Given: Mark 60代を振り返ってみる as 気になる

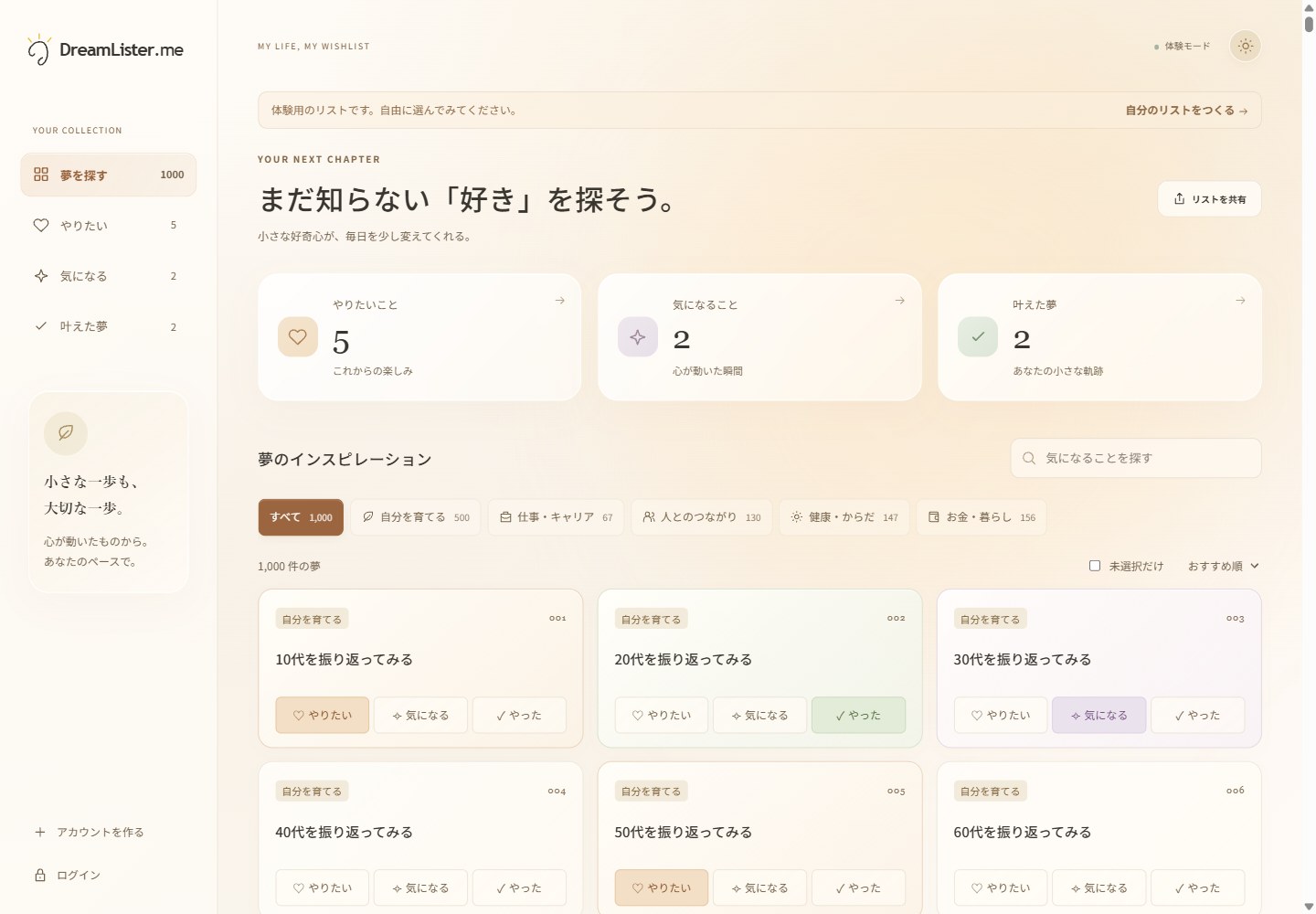Looking at the screenshot, I should [1099, 887].
